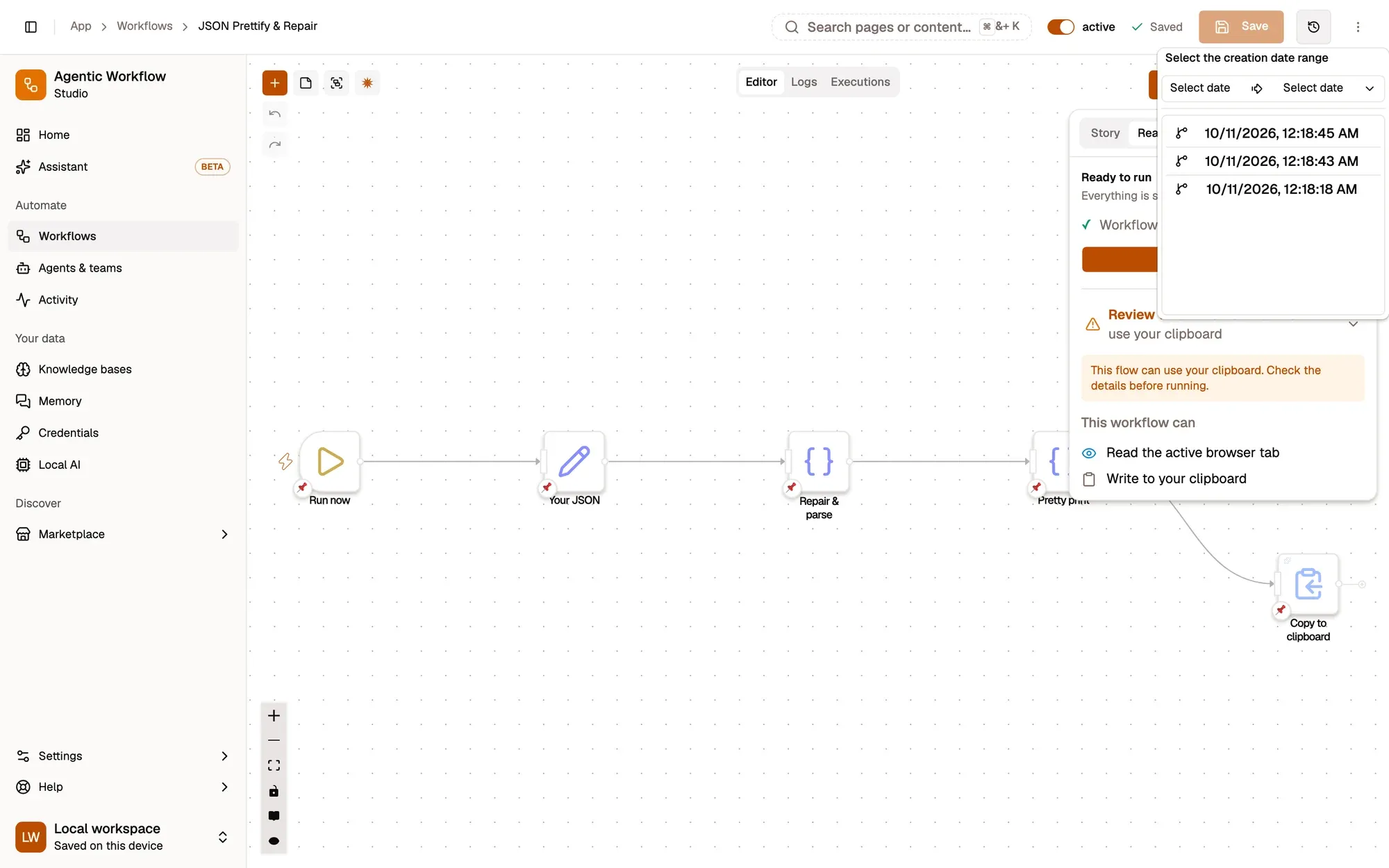Open version history clock icon
Screen dimensions: 1389x868
point(1313,26)
